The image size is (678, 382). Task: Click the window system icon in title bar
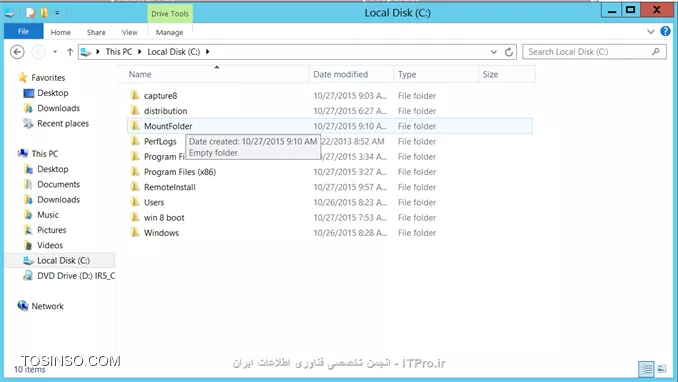pos(10,13)
